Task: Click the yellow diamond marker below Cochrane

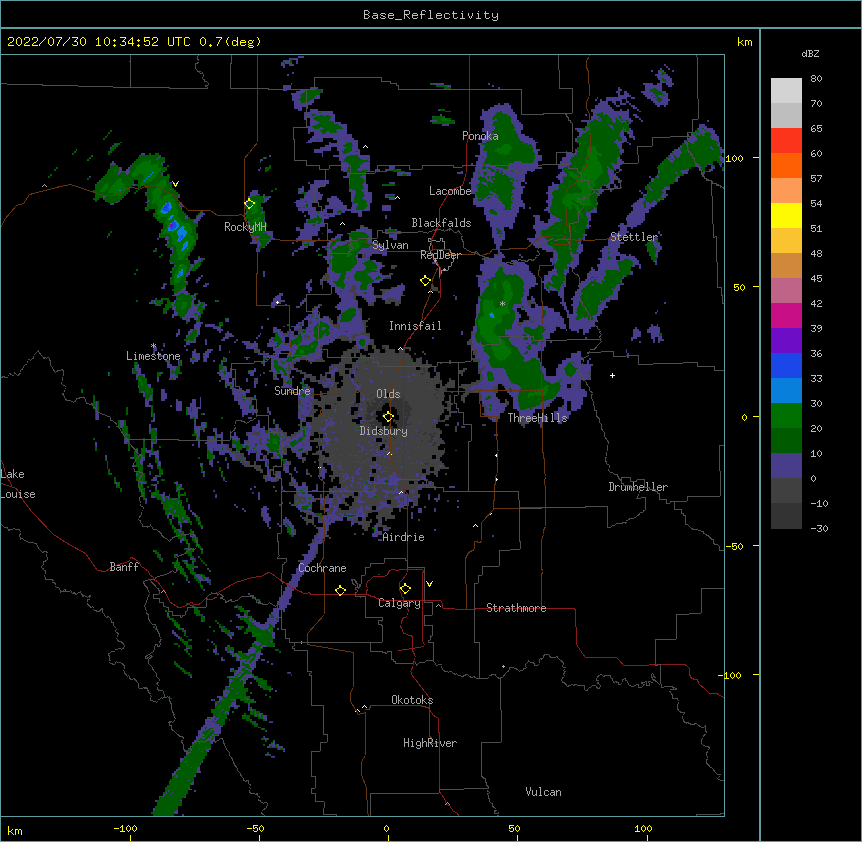Action: (x=340, y=590)
